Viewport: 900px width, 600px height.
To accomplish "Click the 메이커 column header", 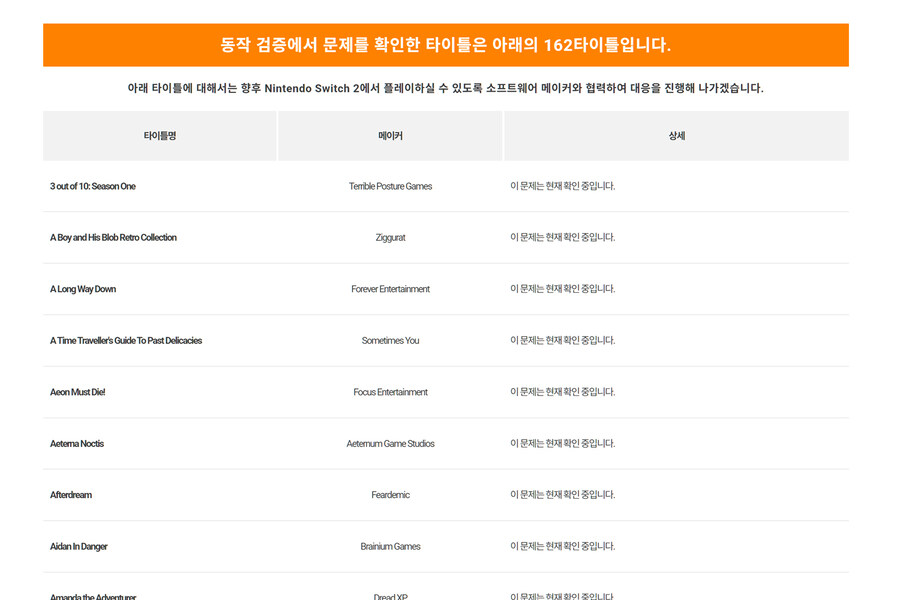I will point(390,136).
